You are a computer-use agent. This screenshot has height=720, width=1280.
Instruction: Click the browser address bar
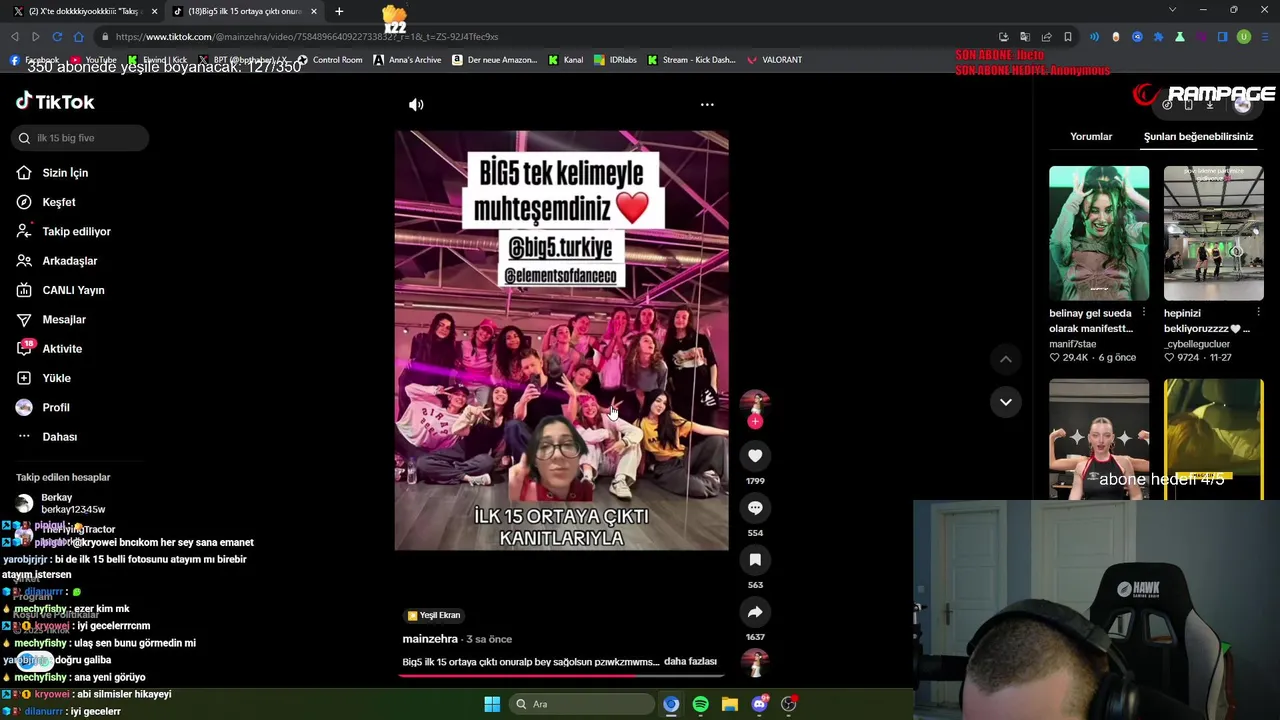coord(540,37)
